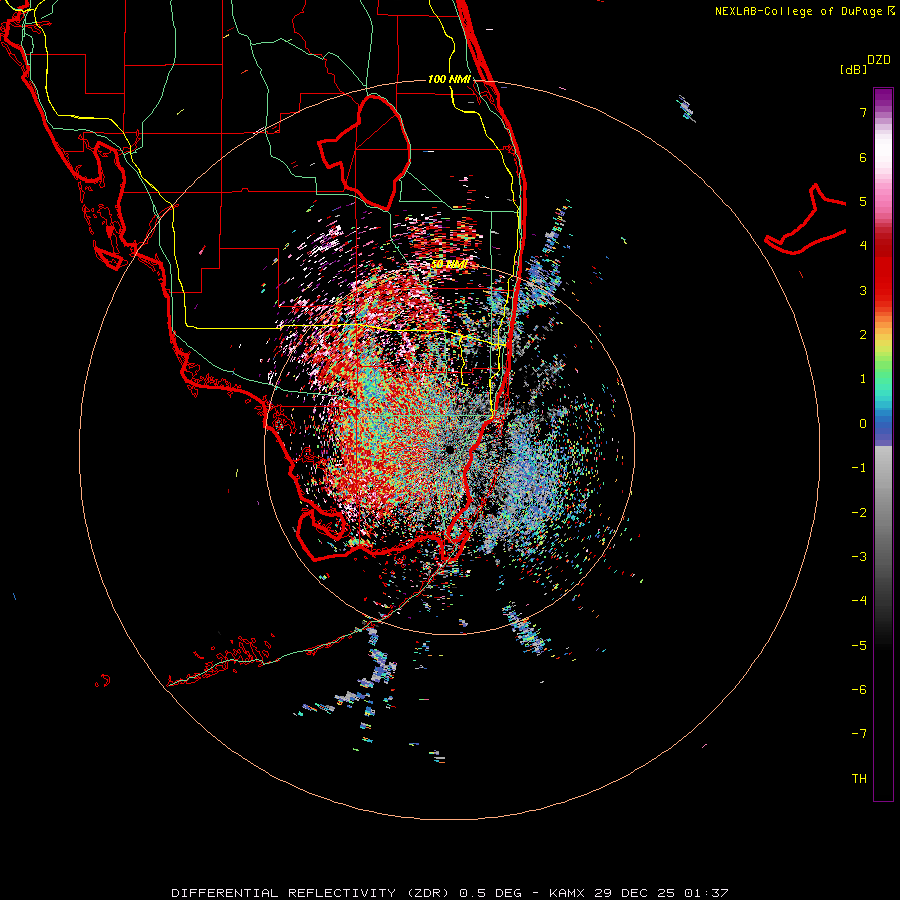This screenshot has width=900, height=900.
Task: Pick the purple segment at color bar top
Action: (883, 98)
